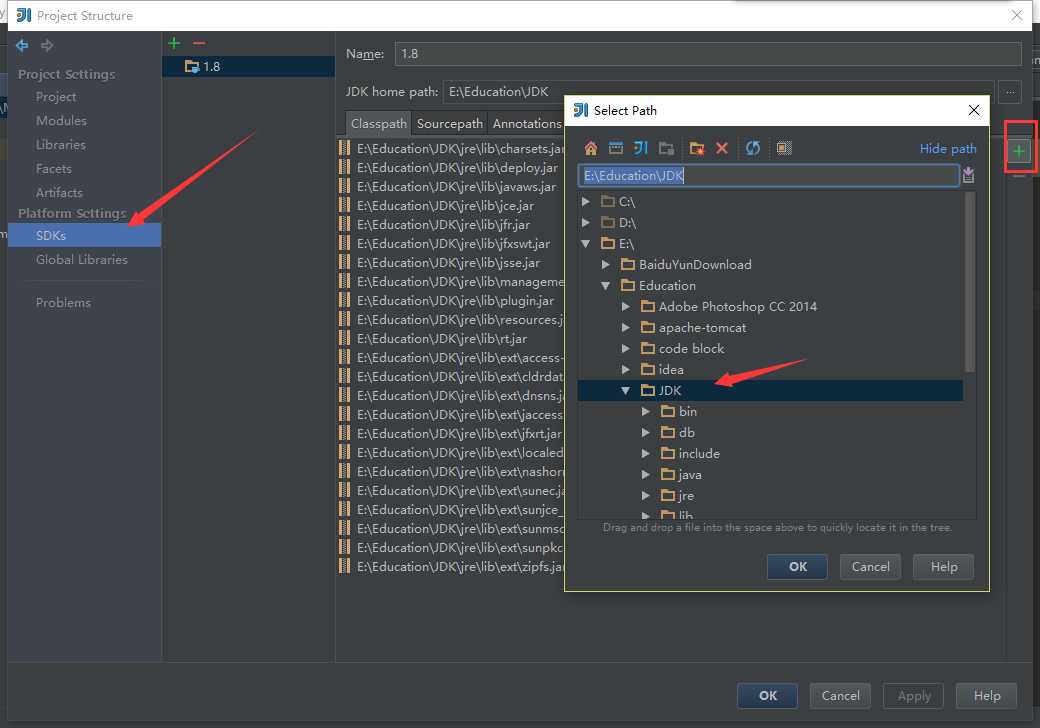Switch to the Classpath tab

(x=378, y=123)
